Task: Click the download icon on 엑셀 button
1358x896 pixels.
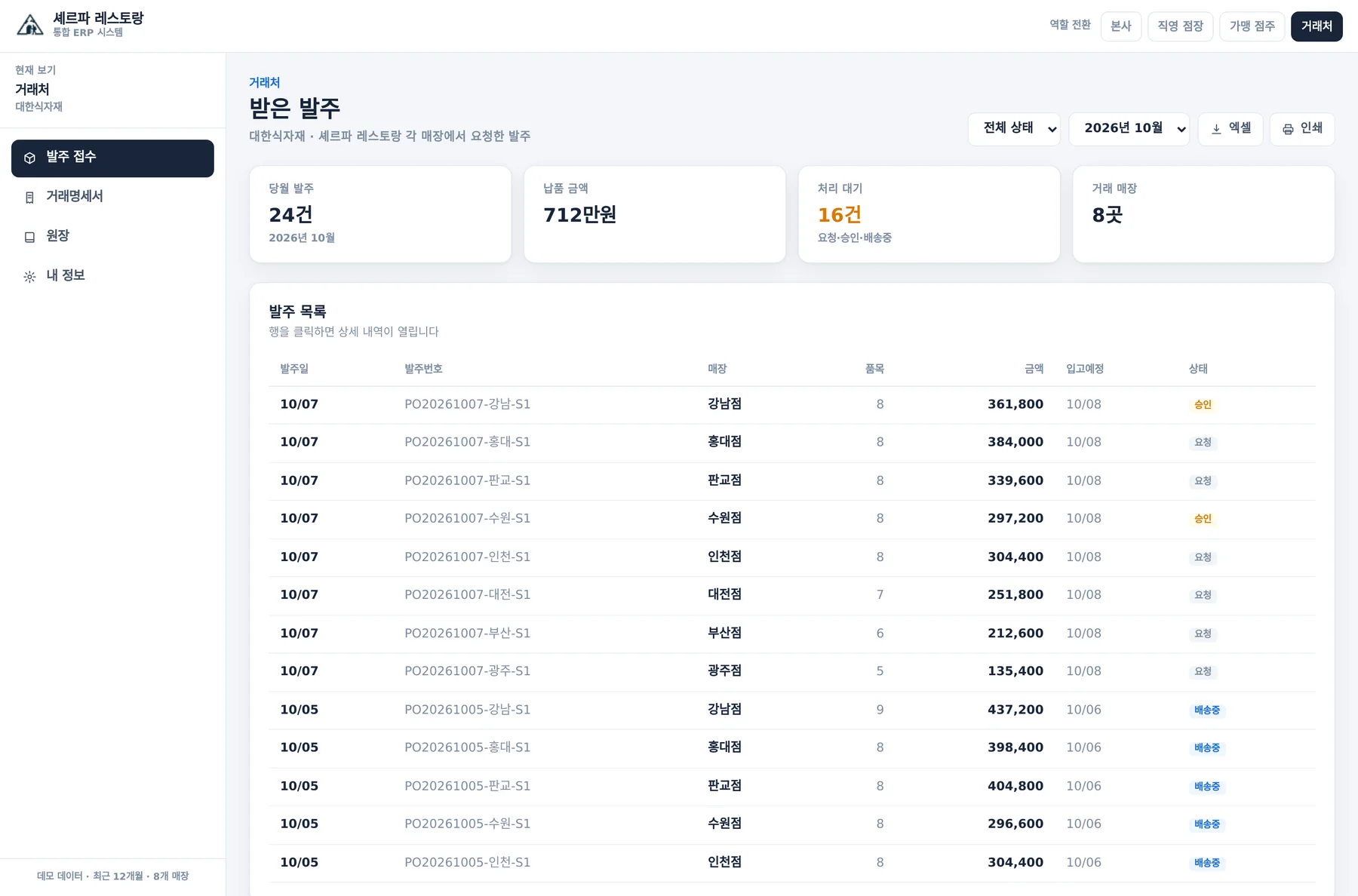Action: click(1216, 129)
